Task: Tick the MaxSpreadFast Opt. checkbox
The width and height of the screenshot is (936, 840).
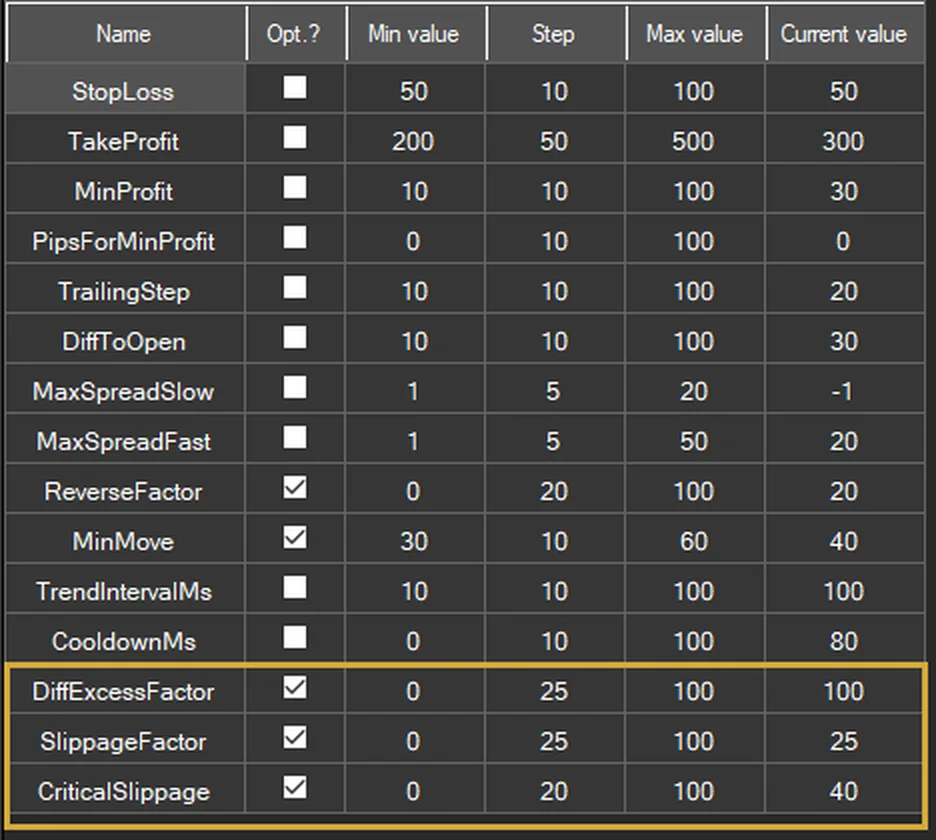Action: coord(295,438)
